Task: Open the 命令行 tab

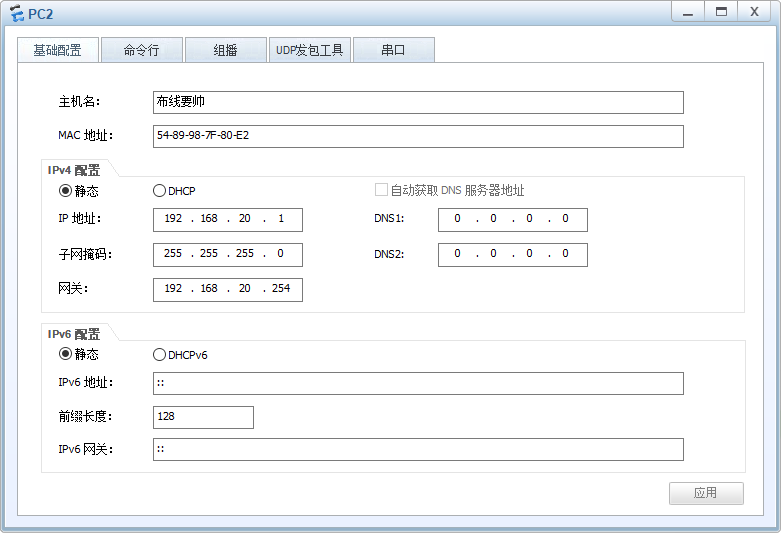Action: click(142, 50)
